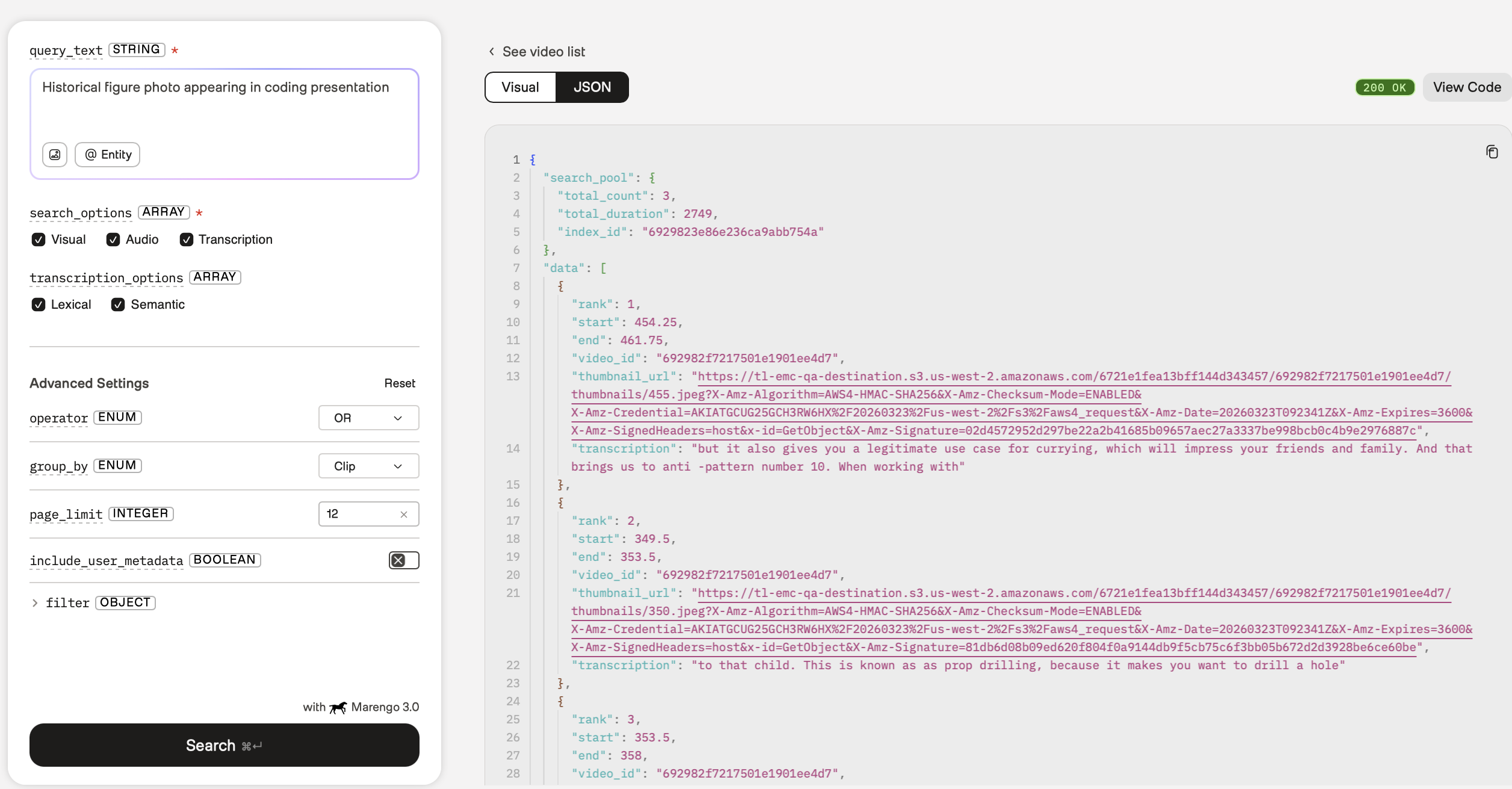Toggle include_user_metadata switch

[403, 560]
